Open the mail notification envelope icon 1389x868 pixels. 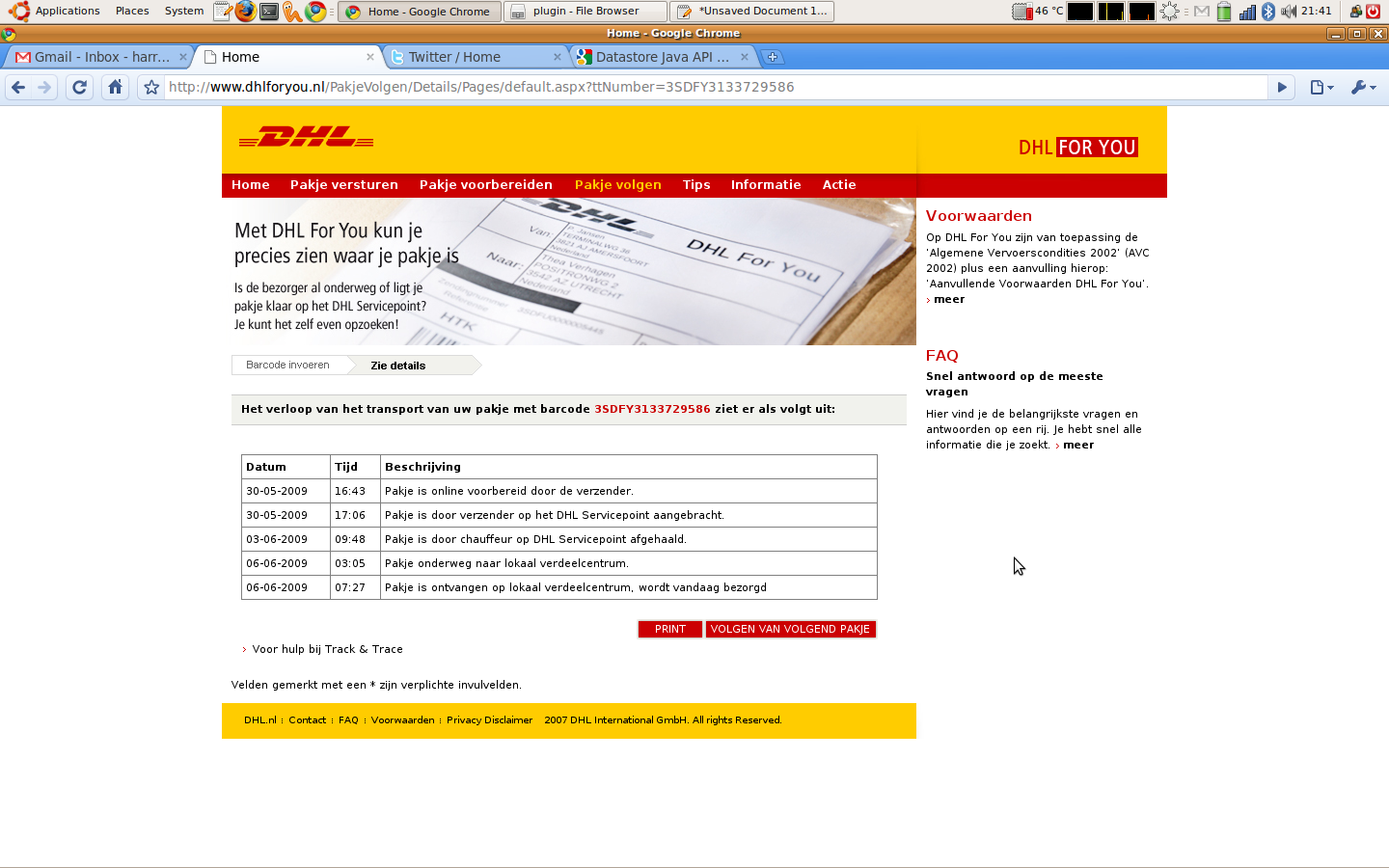click(1202, 12)
